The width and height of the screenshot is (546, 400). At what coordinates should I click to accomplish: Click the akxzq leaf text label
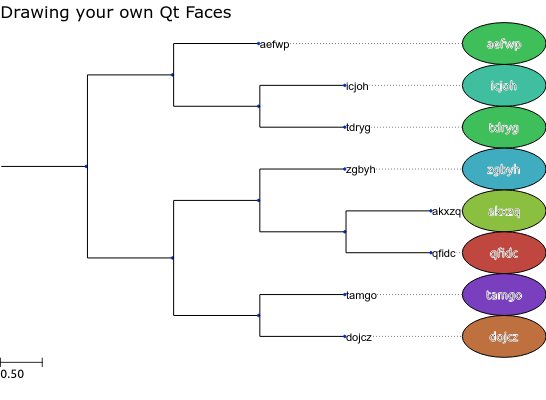(446, 211)
